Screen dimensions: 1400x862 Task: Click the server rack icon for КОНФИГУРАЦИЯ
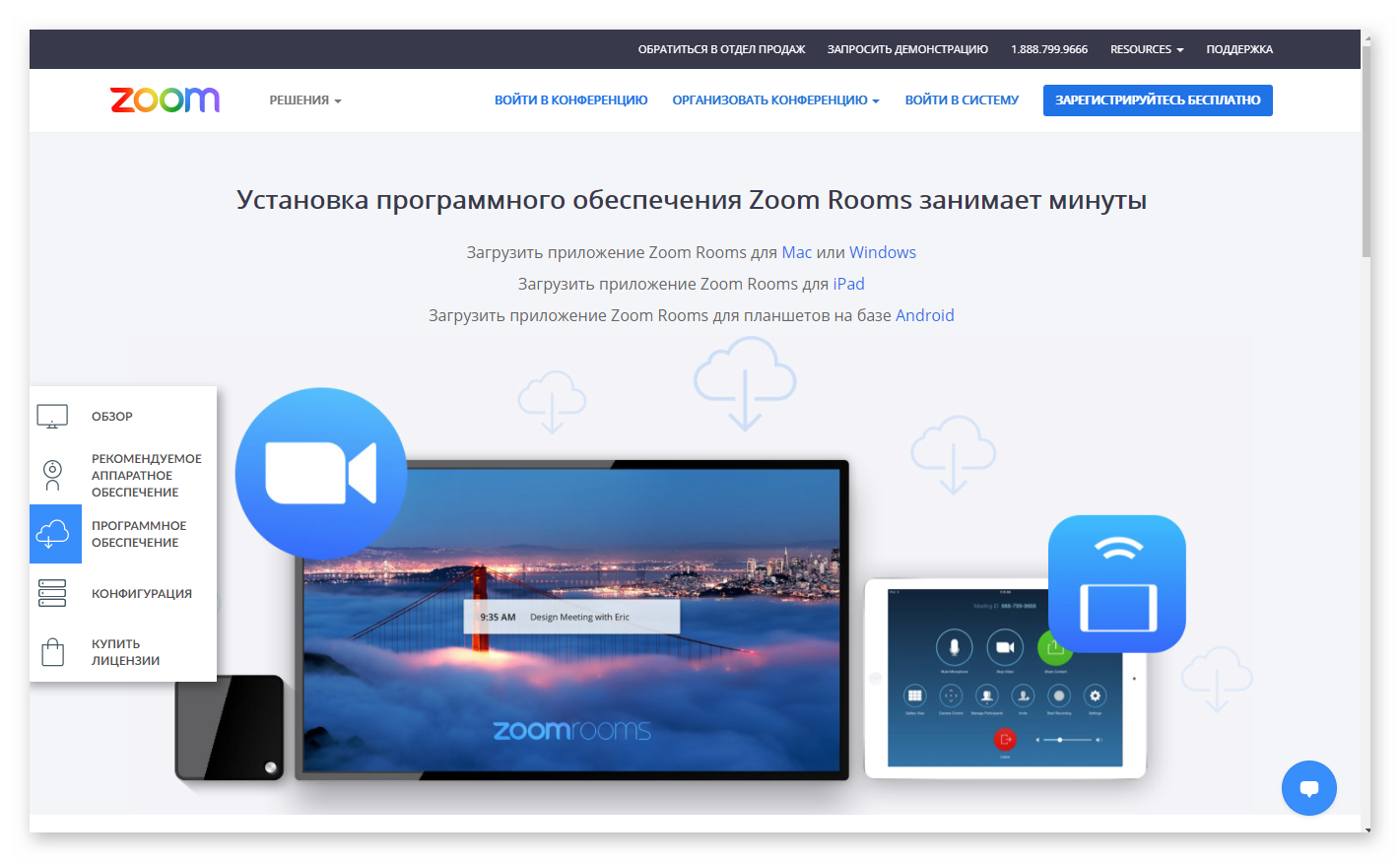click(52, 593)
